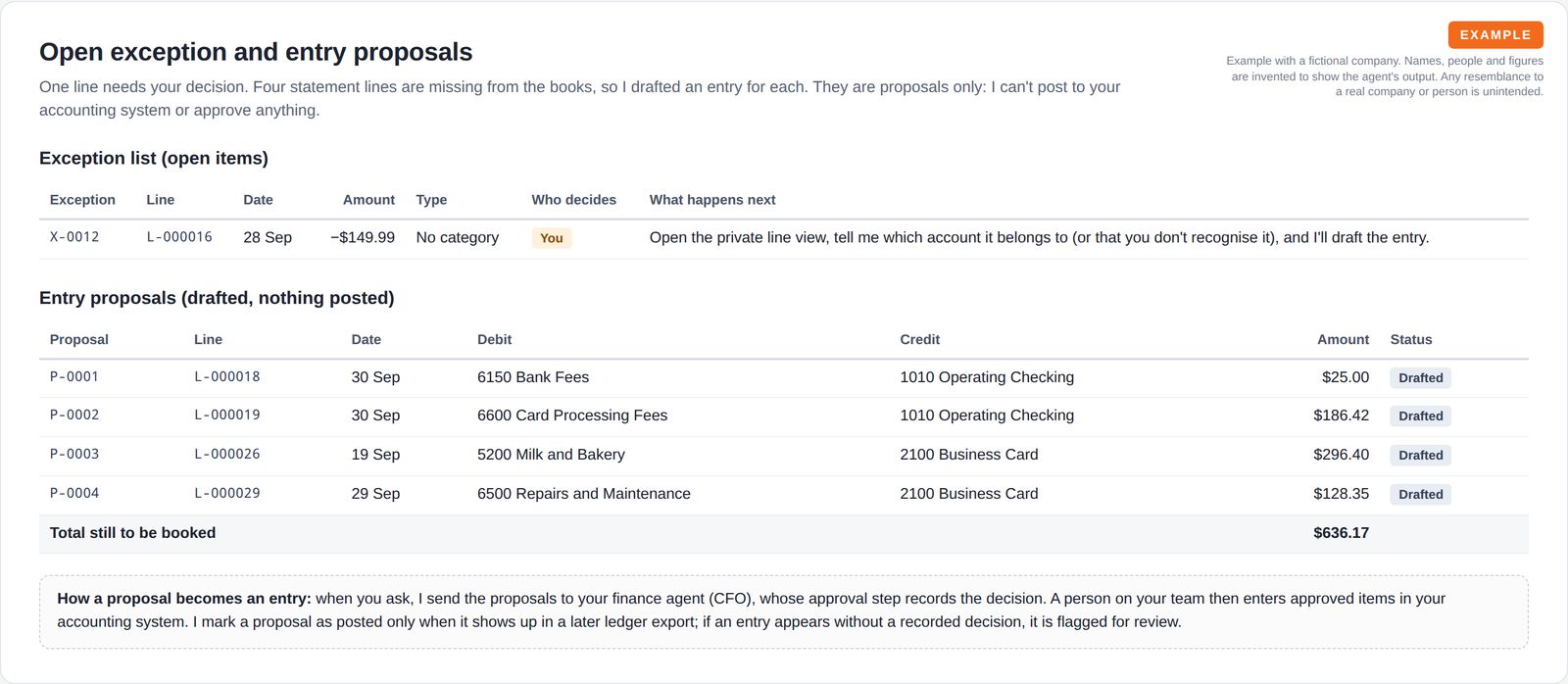1568x684 pixels.
Task: Click the Debit column header
Action: 495,340
